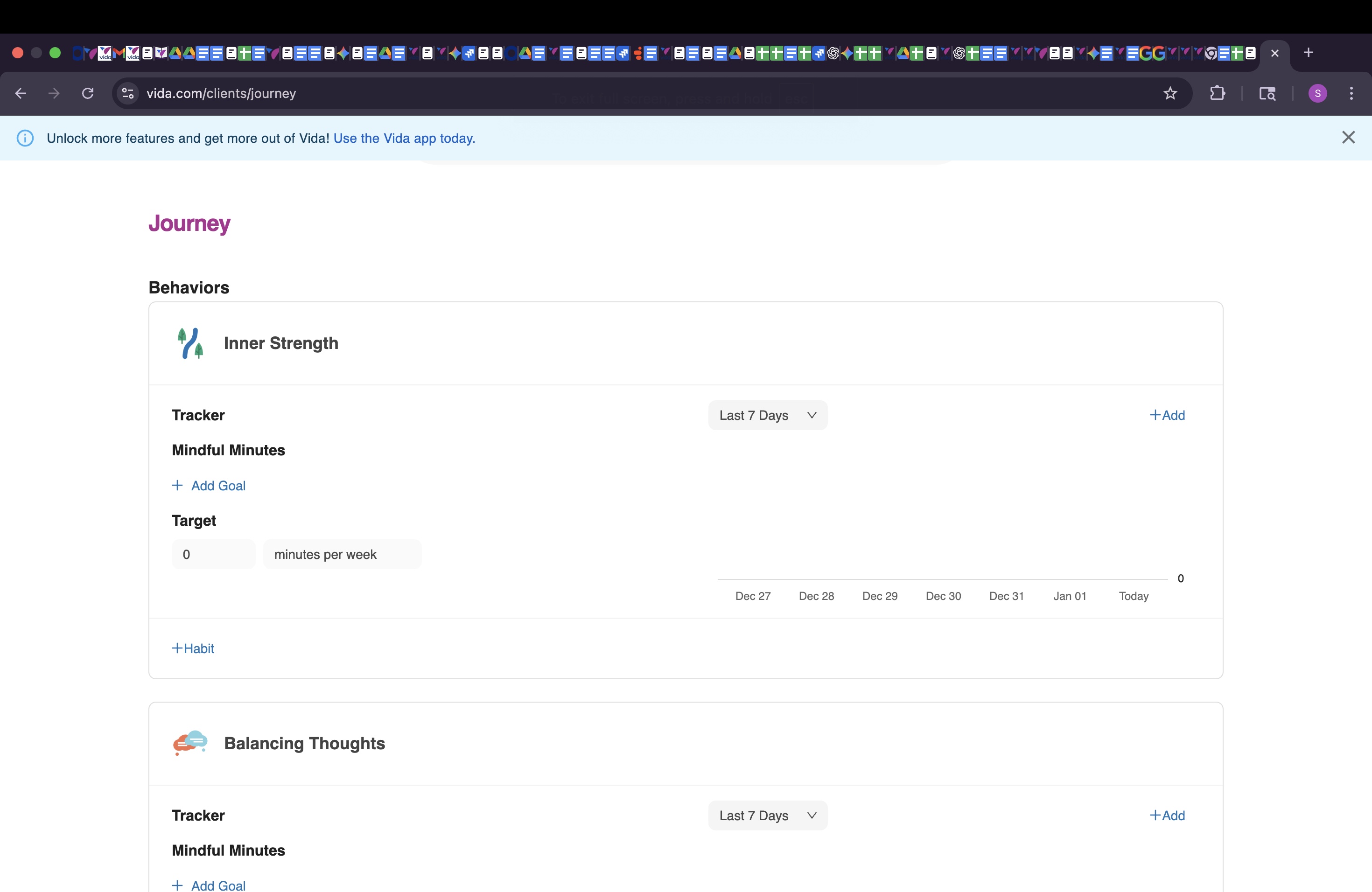Click Add Goal under Inner Strength Mindful Minutes
Viewport: 1372px width, 892px height.
coord(209,486)
